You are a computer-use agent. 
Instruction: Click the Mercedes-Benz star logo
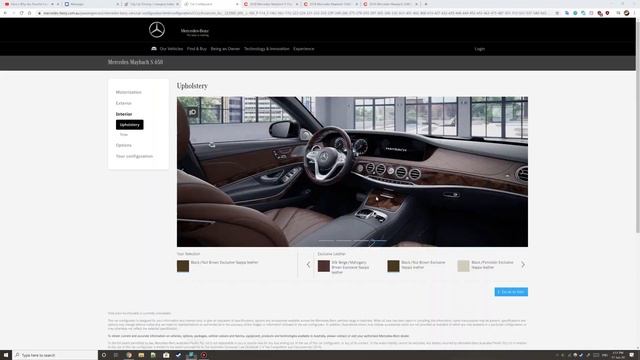pyautogui.click(x=157, y=30)
